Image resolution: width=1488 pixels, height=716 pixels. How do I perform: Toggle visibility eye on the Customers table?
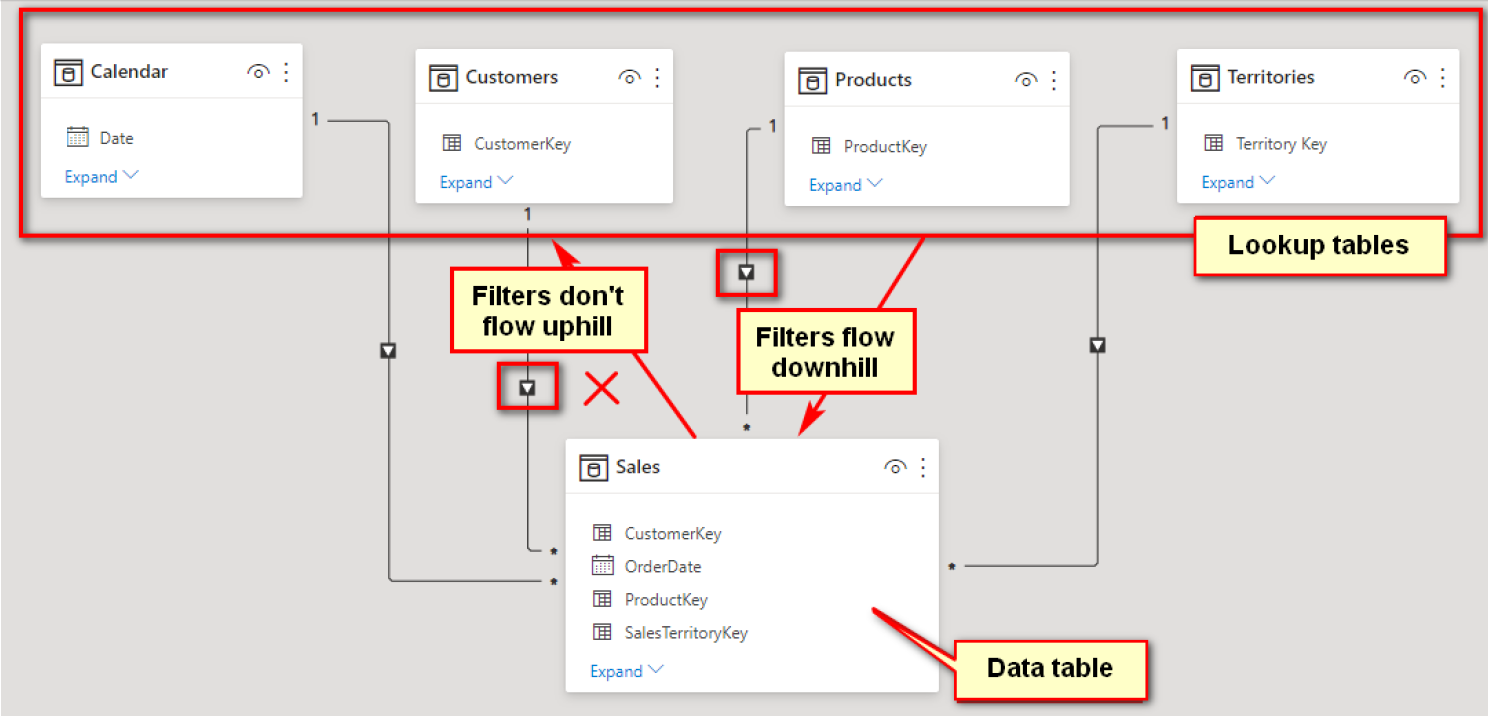click(x=629, y=77)
